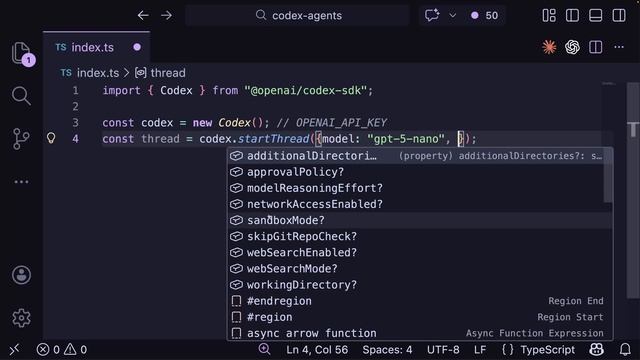Select #endregion snippet suggestion
This screenshot has width=640, height=360.
click(x=420, y=301)
